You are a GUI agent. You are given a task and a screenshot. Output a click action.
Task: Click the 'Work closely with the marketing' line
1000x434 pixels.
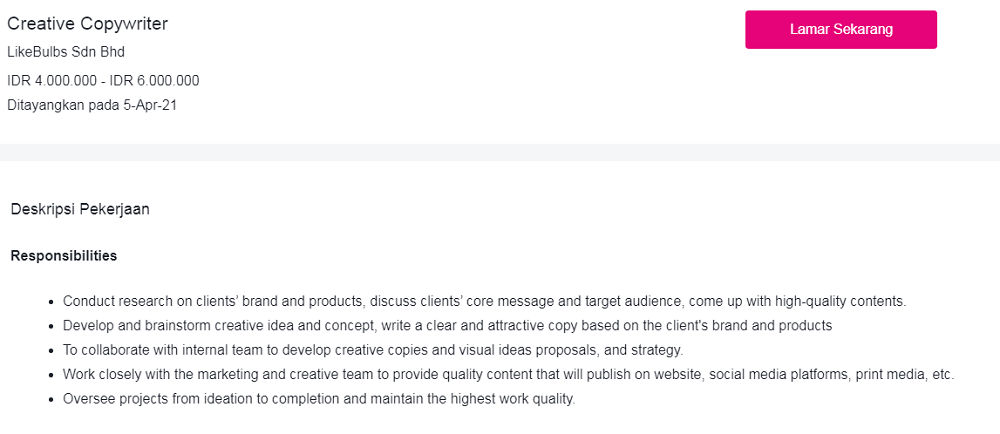508,375
